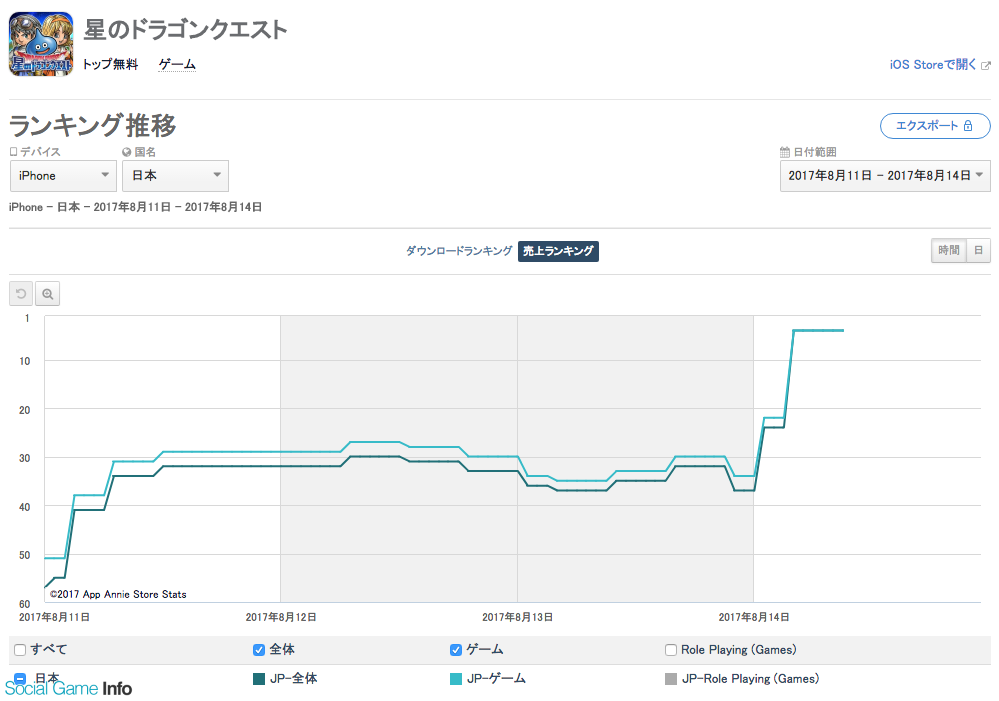Click the エクスポート button
The height and width of the screenshot is (701, 999).
pyautogui.click(x=935, y=126)
